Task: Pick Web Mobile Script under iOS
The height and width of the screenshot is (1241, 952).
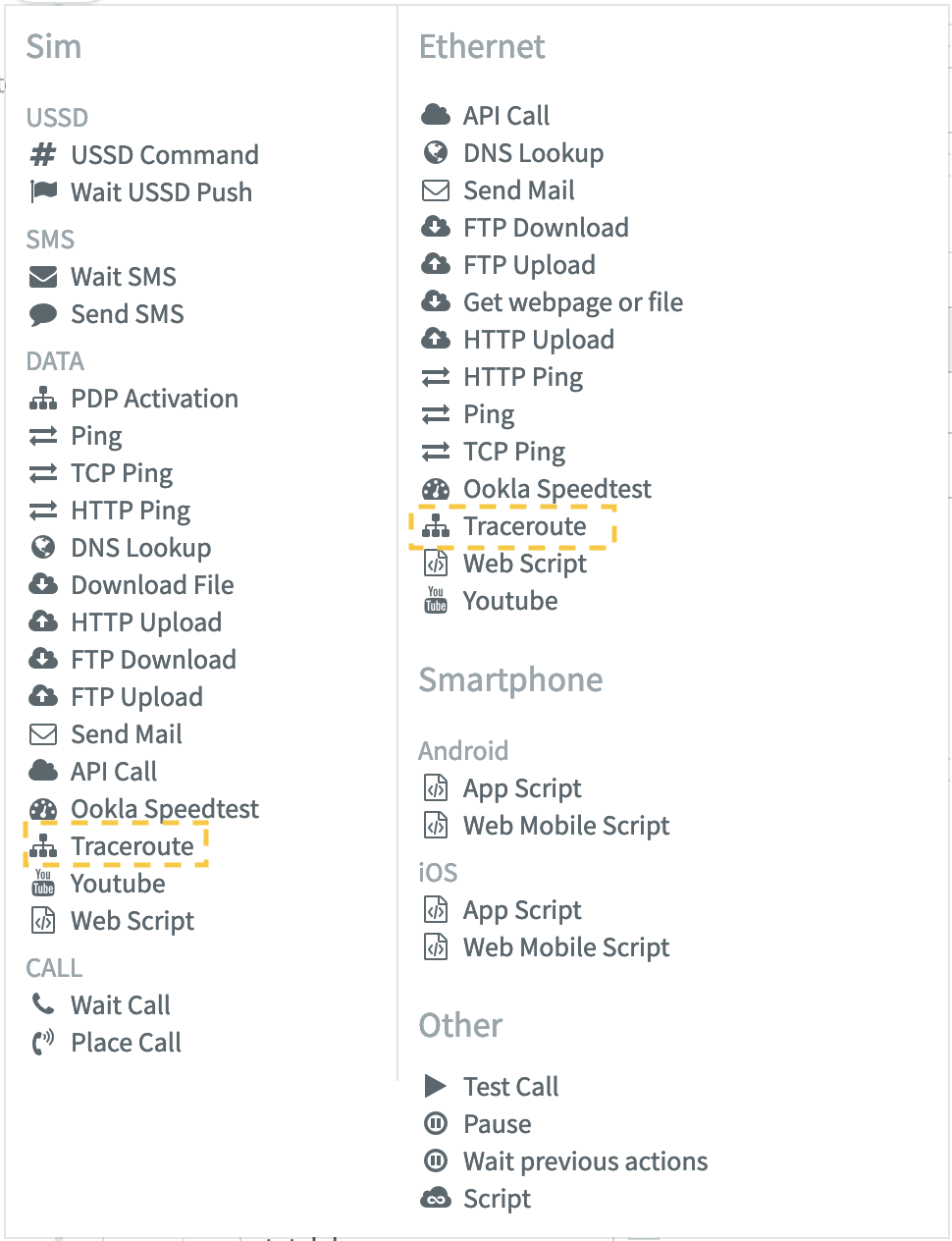Action: pyautogui.click(x=566, y=947)
